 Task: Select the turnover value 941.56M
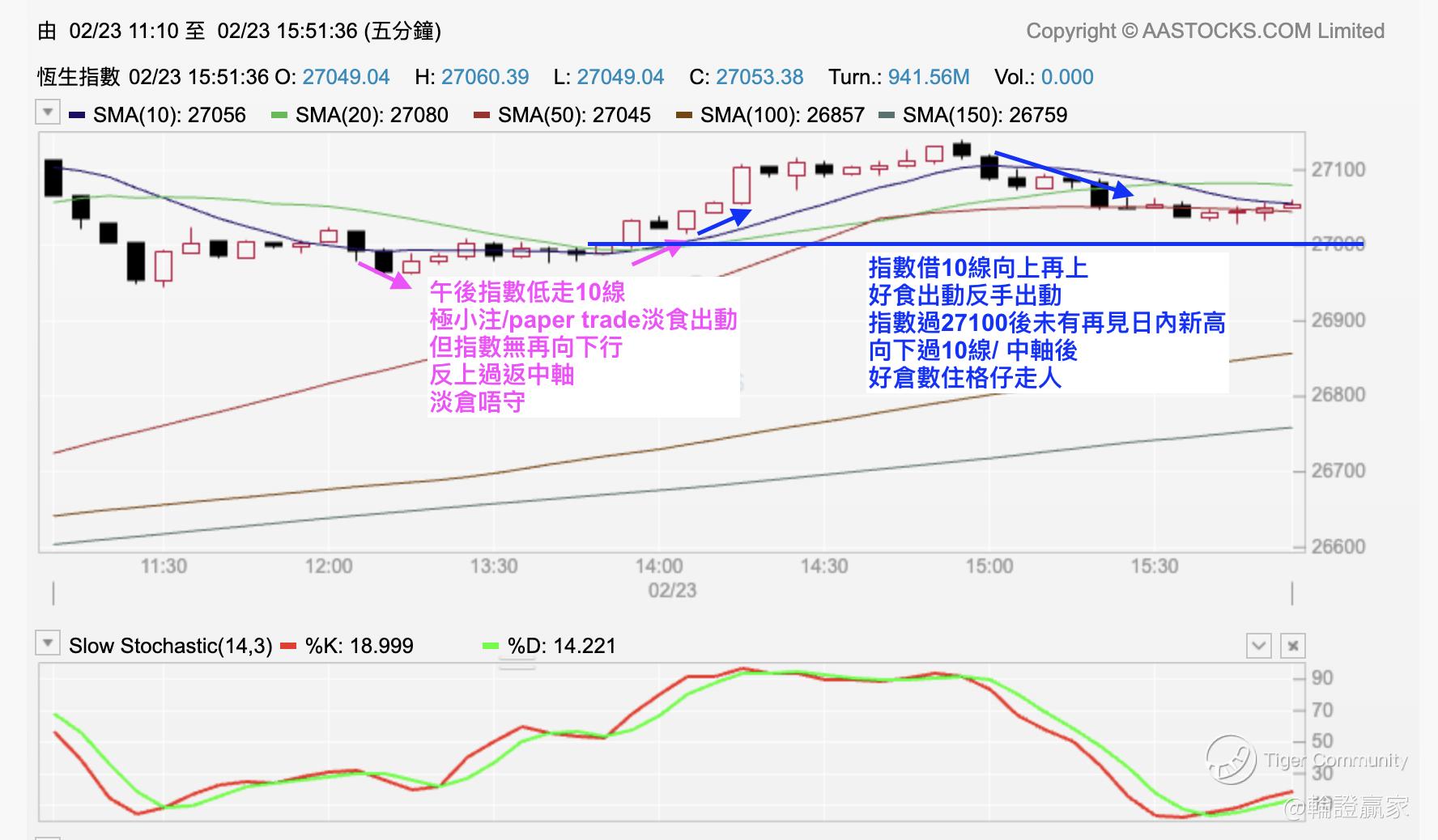point(929,77)
